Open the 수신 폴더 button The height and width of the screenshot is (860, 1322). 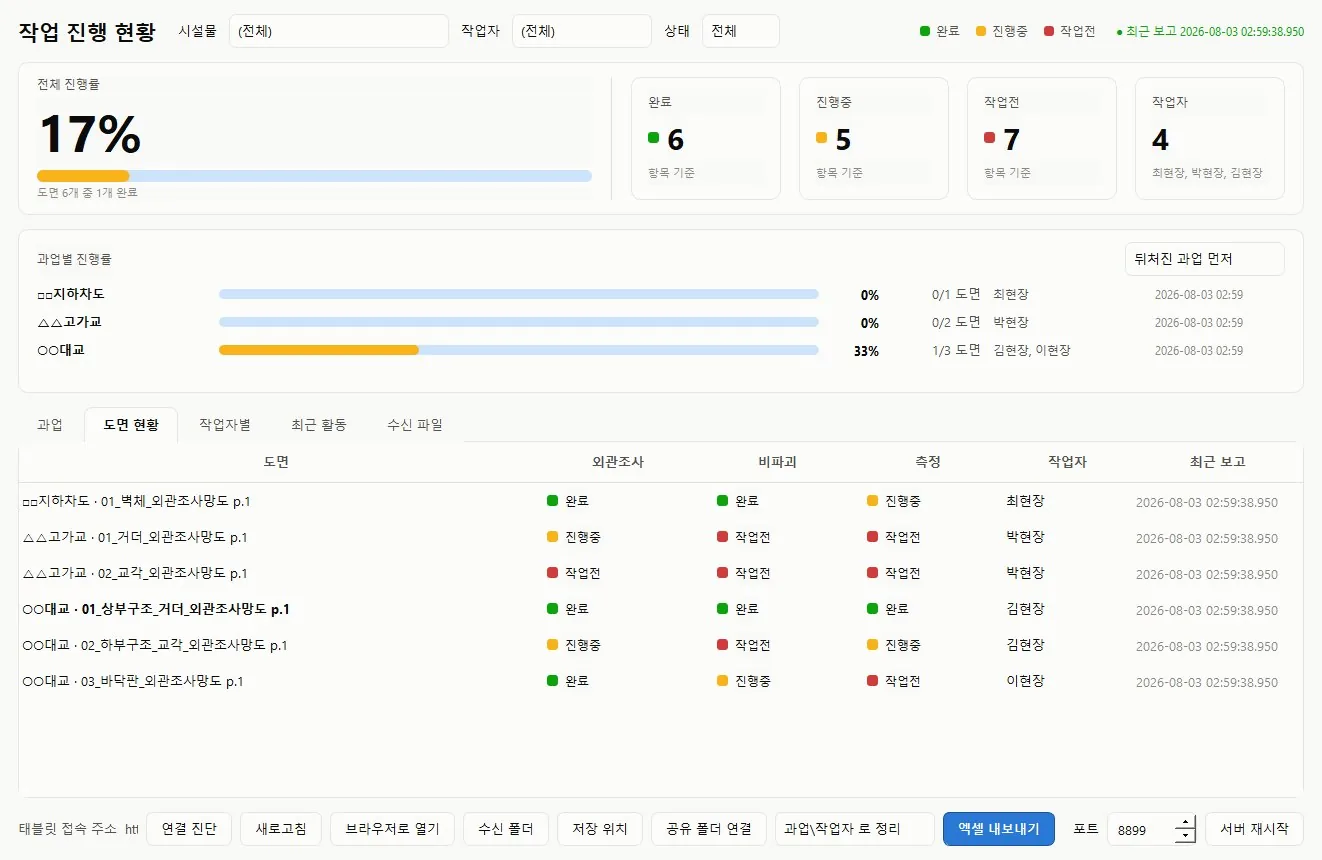(505, 829)
